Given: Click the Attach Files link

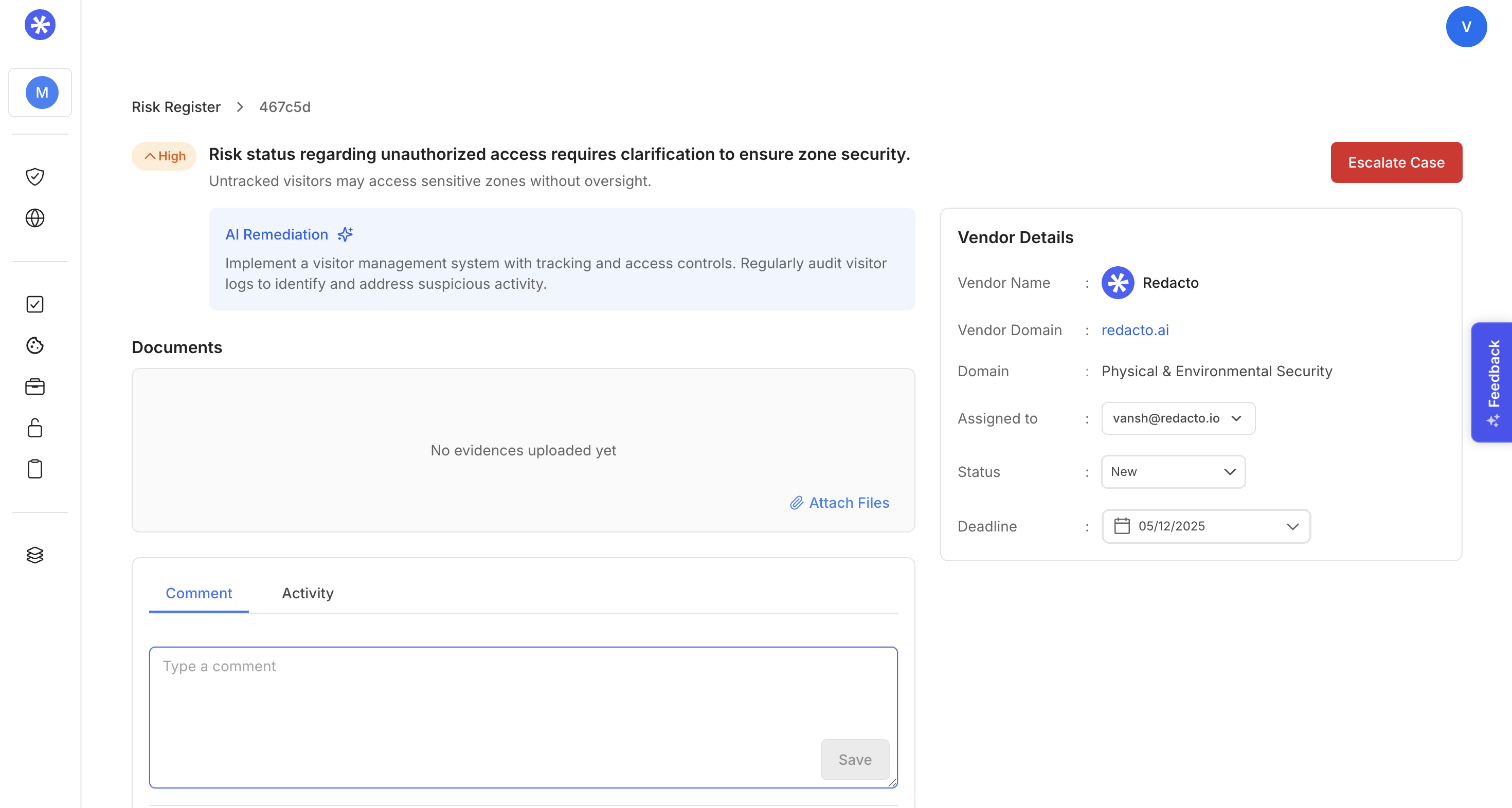Looking at the screenshot, I should (839, 503).
